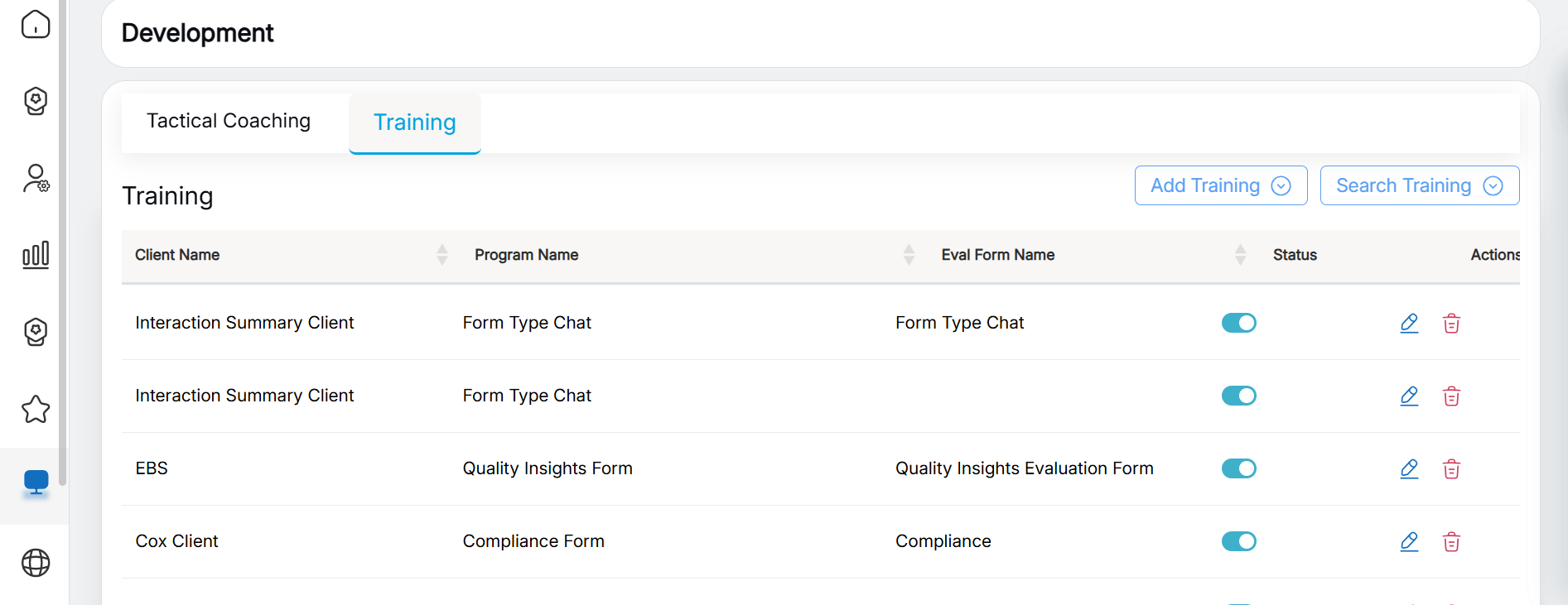This screenshot has height=605, width=1568.
Task: Sort table by Client Name
Action: tap(442, 255)
